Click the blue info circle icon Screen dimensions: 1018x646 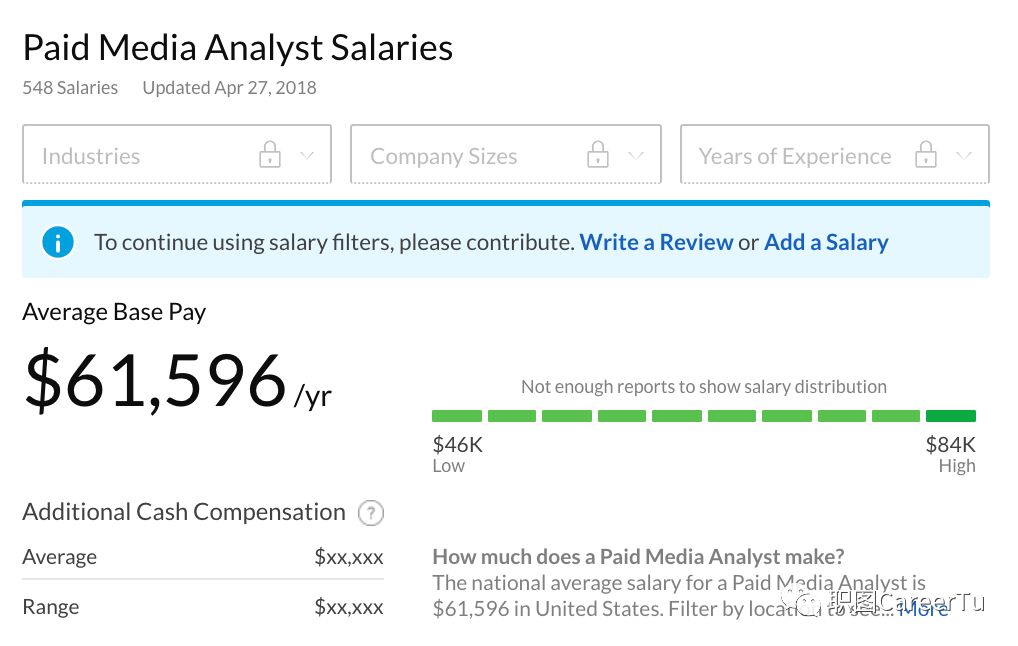(x=58, y=242)
